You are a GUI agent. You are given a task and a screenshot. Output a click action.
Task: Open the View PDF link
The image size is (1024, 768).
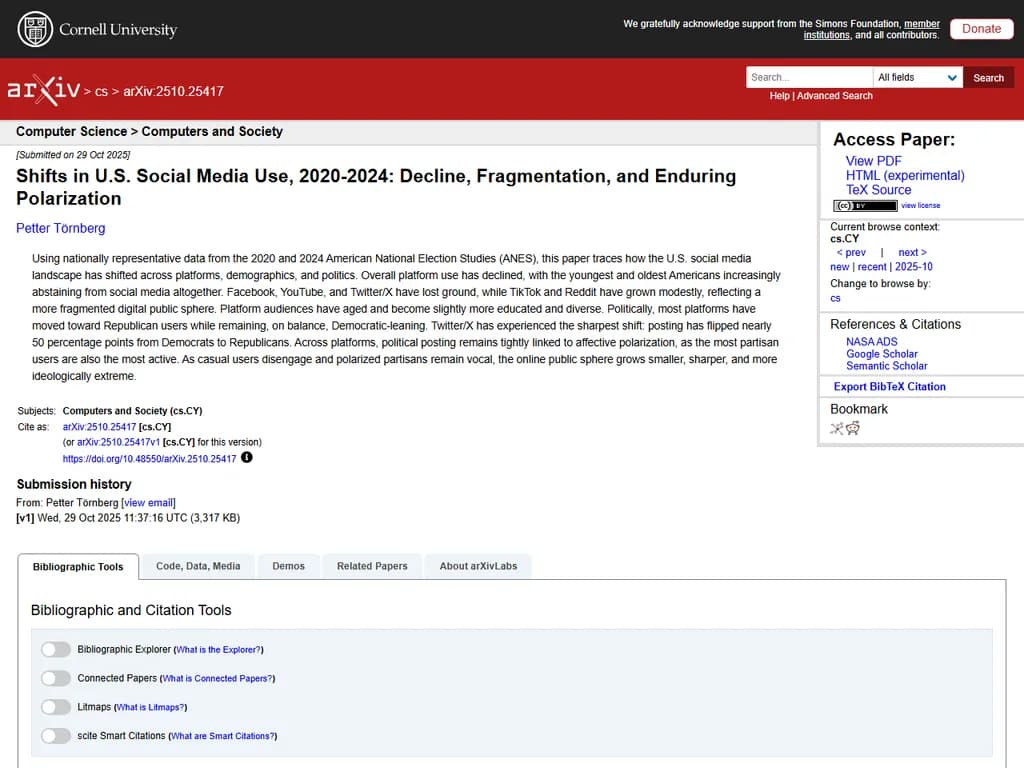pyautogui.click(x=873, y=160)
